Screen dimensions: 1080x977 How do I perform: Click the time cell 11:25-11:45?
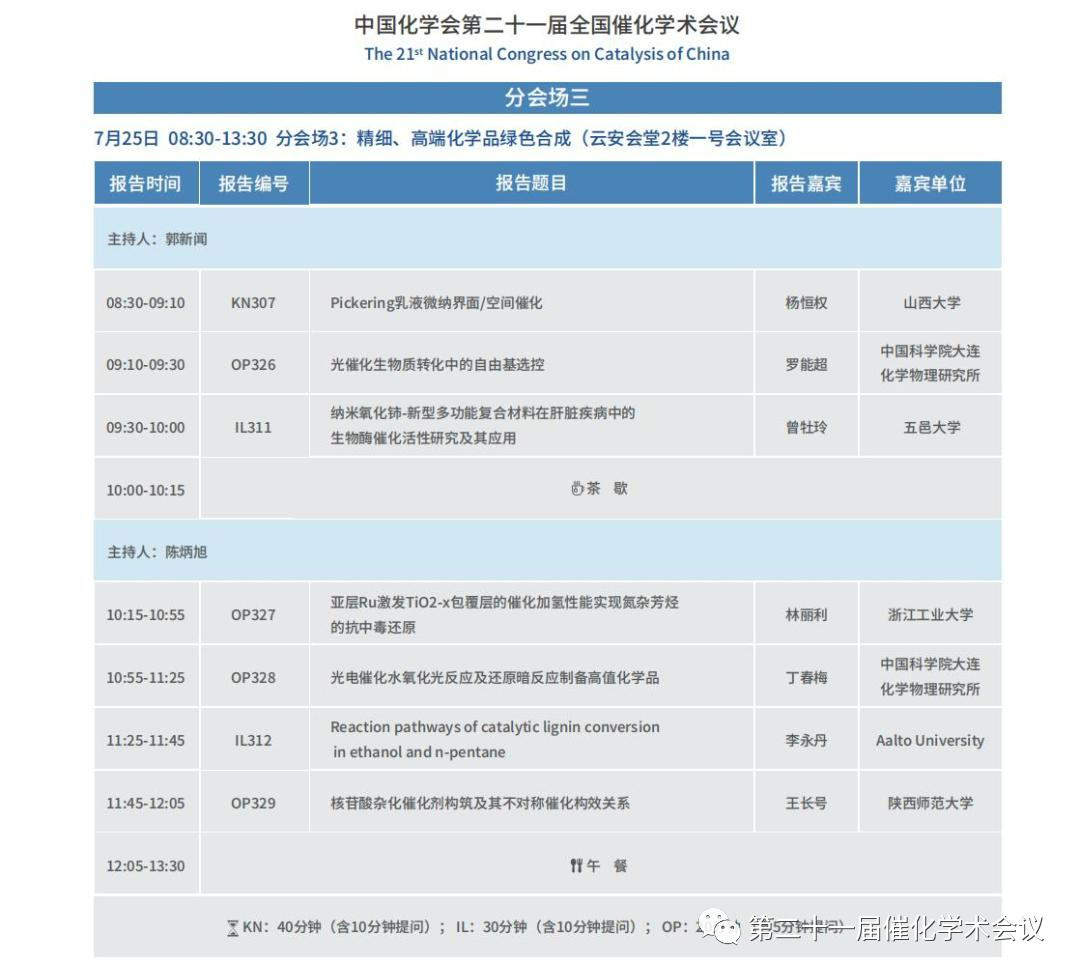pyautogui.click(x=145, y=740)
